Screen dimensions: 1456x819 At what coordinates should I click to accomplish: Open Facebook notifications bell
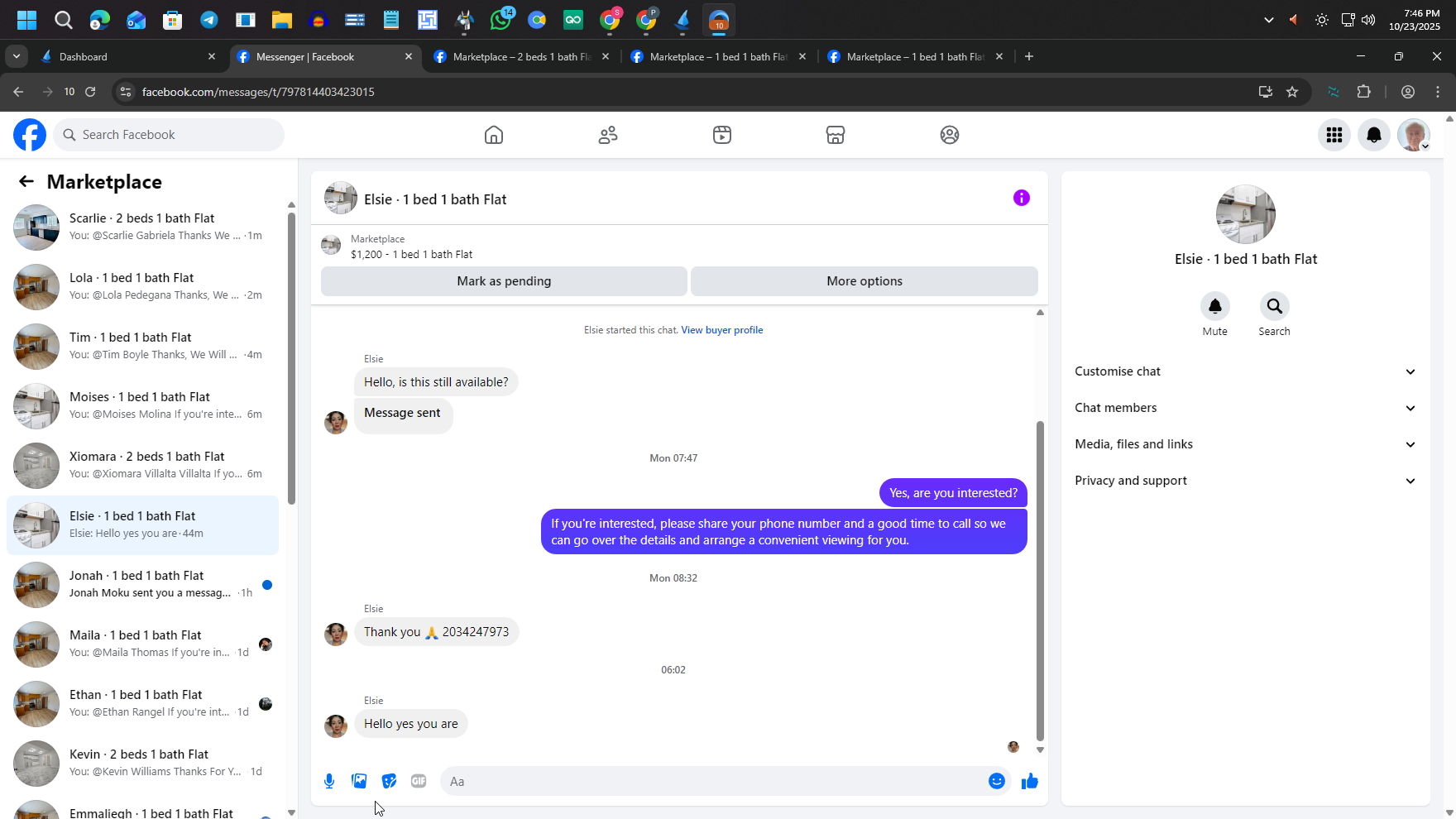tap(1374, 135)
